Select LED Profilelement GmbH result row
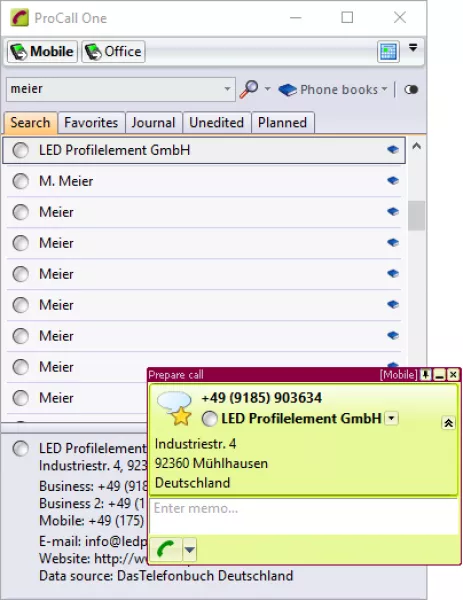Viewport: 463px width, 600px height. [204, 150]
